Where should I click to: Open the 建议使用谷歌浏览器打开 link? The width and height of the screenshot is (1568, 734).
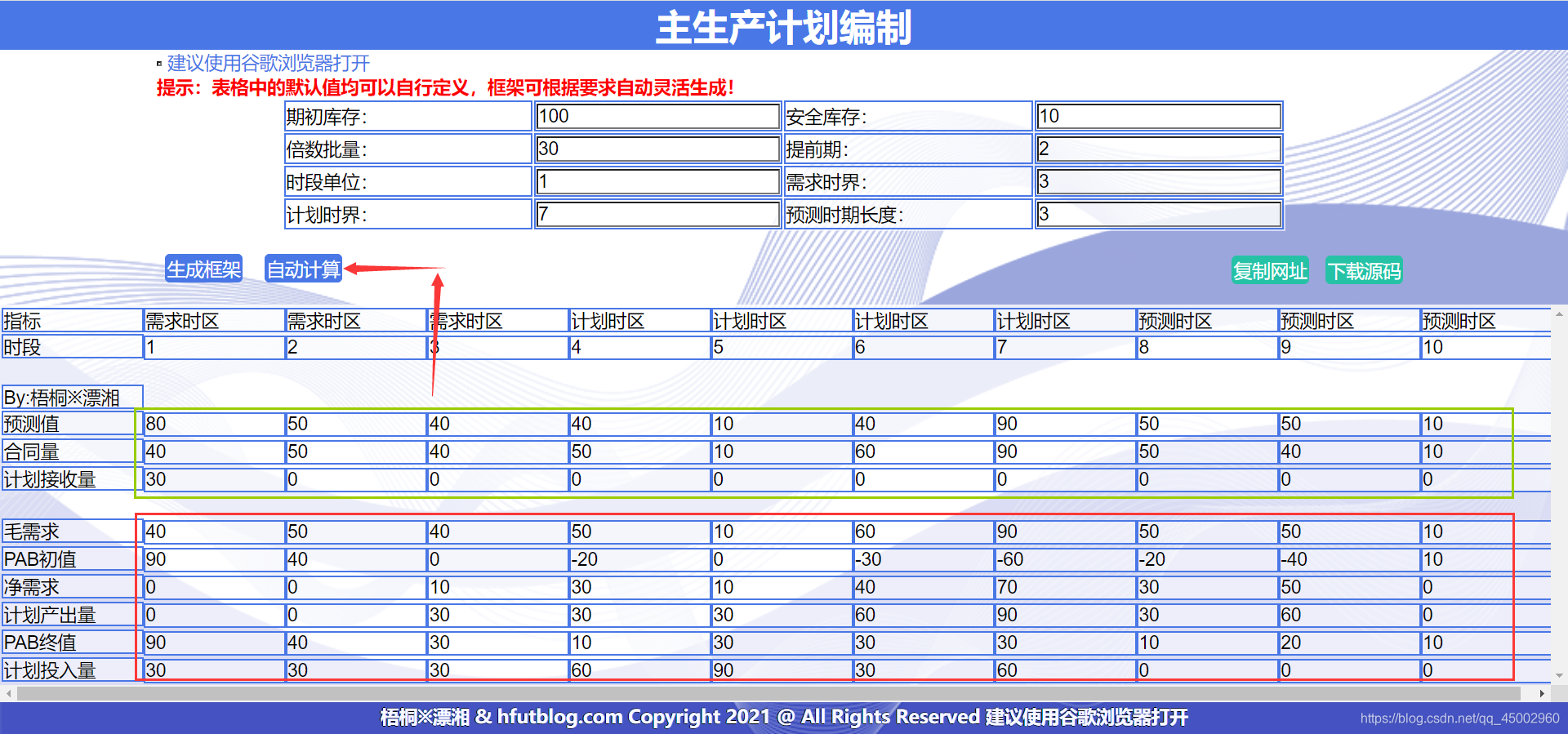tap(269, 63)
